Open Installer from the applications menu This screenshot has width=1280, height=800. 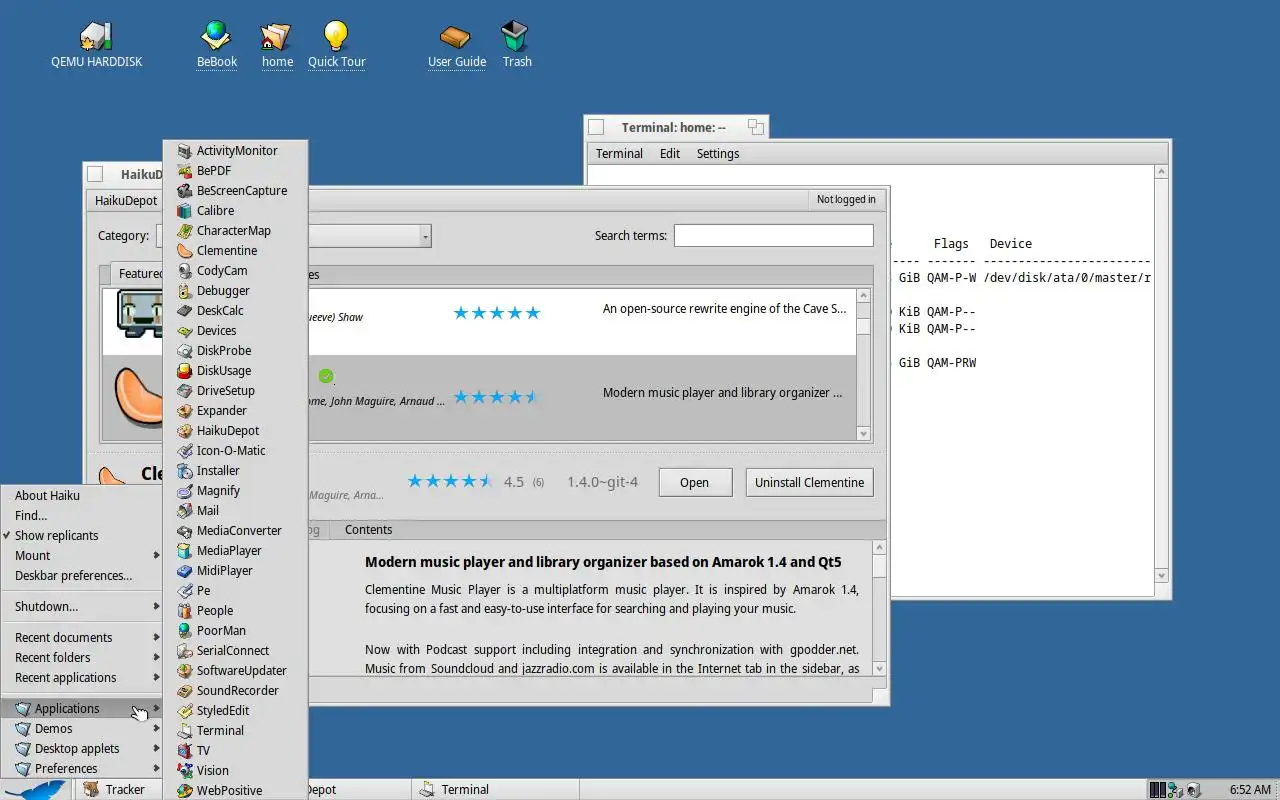pyautogui.click(x=235, y=470)
